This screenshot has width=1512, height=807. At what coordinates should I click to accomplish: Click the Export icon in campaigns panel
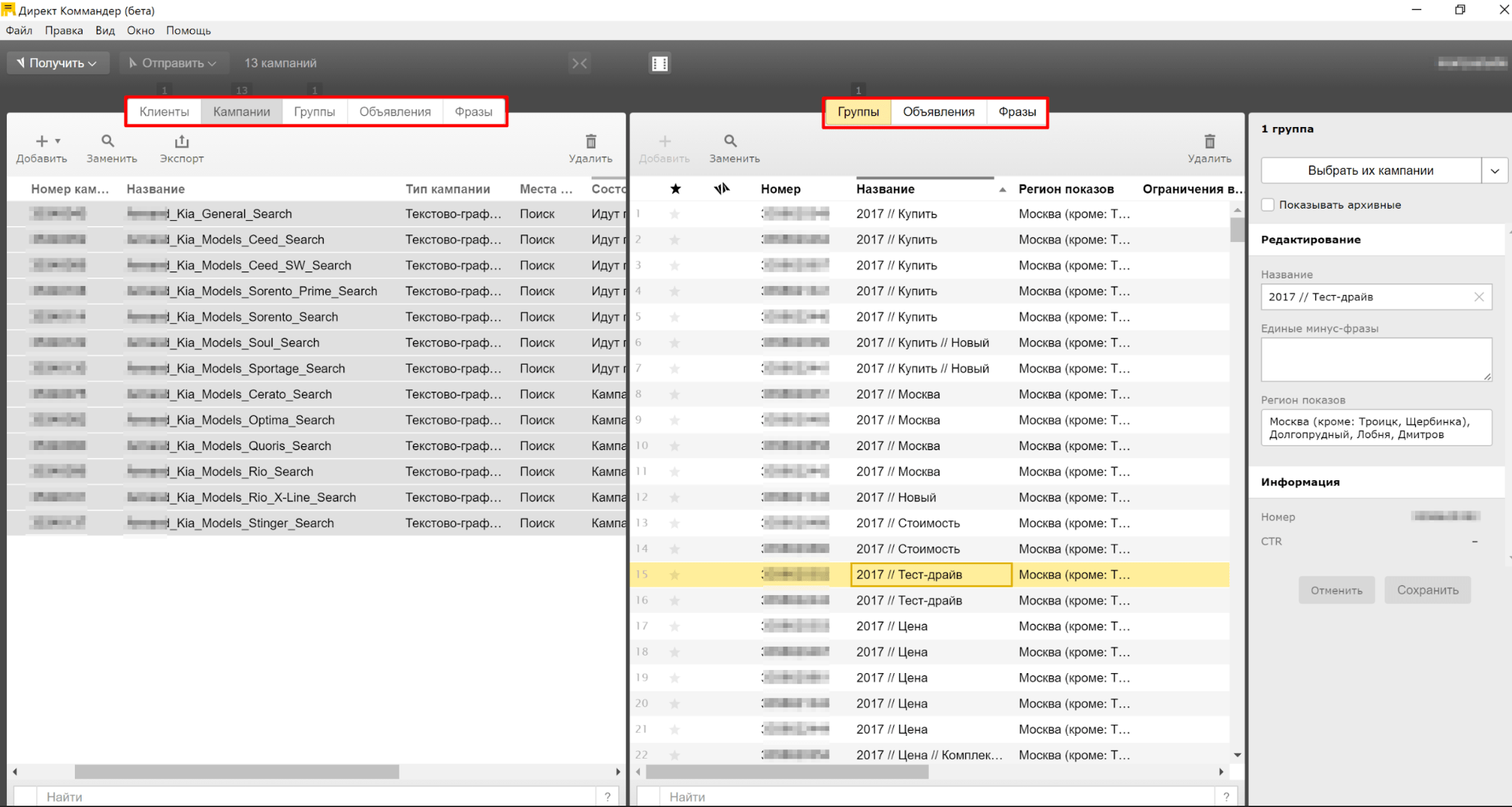click(182, 142)
